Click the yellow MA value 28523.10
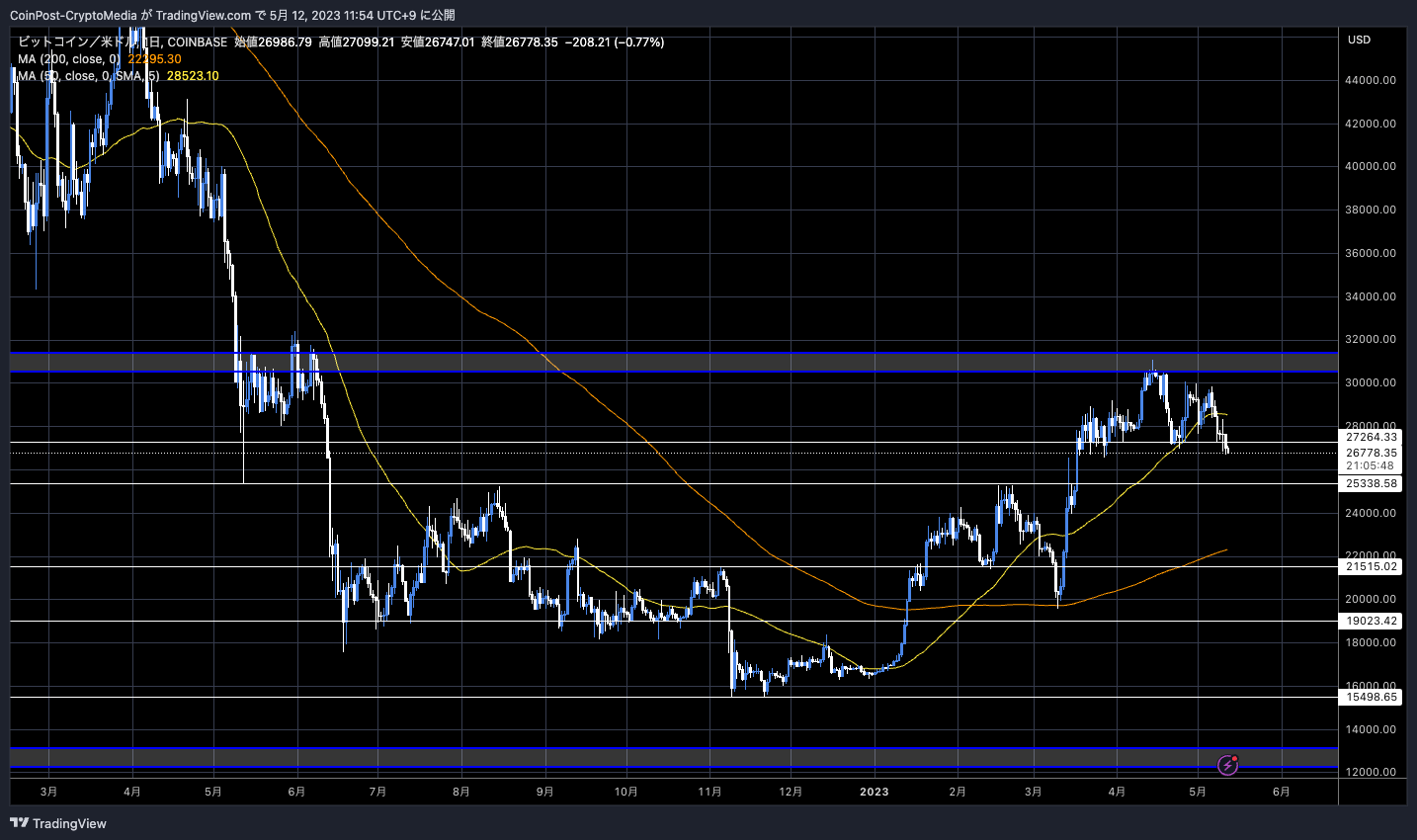Image resolution: width=1417 pixels, height=840 pixels. [x=193, y=76]
